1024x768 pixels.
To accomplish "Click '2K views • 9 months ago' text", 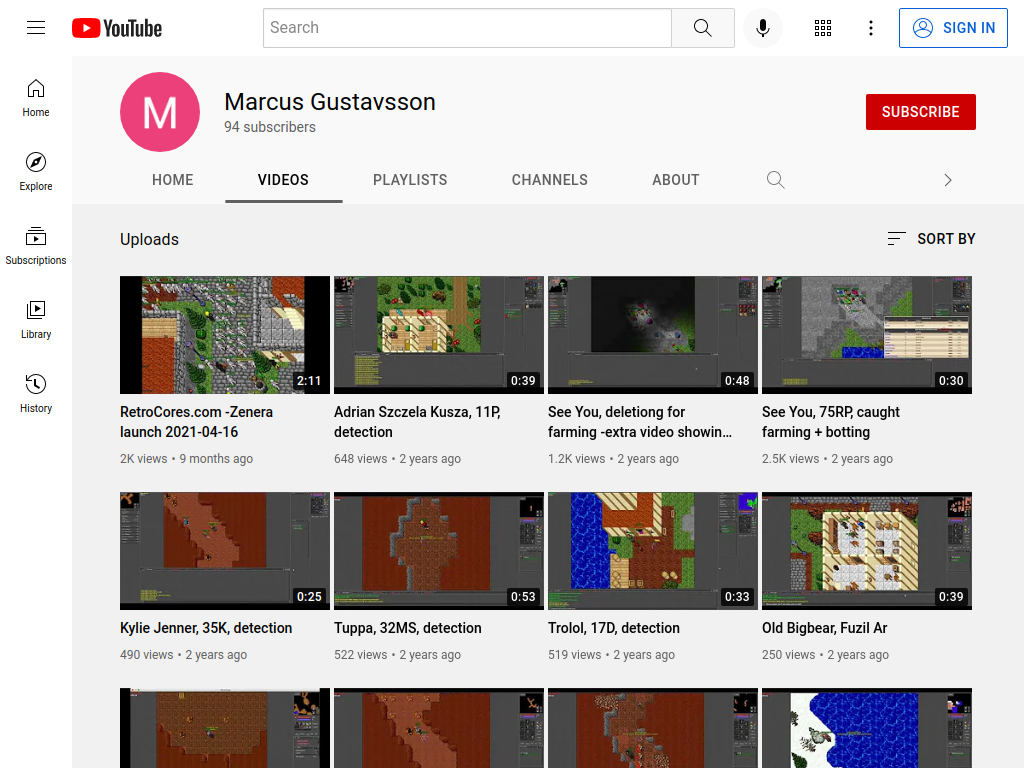I will [x=187, y=458].
